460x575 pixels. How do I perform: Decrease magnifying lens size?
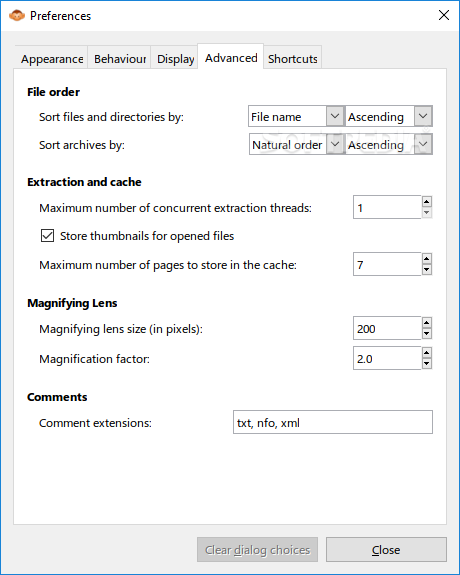pyautogui.click(x=427, y=334)
